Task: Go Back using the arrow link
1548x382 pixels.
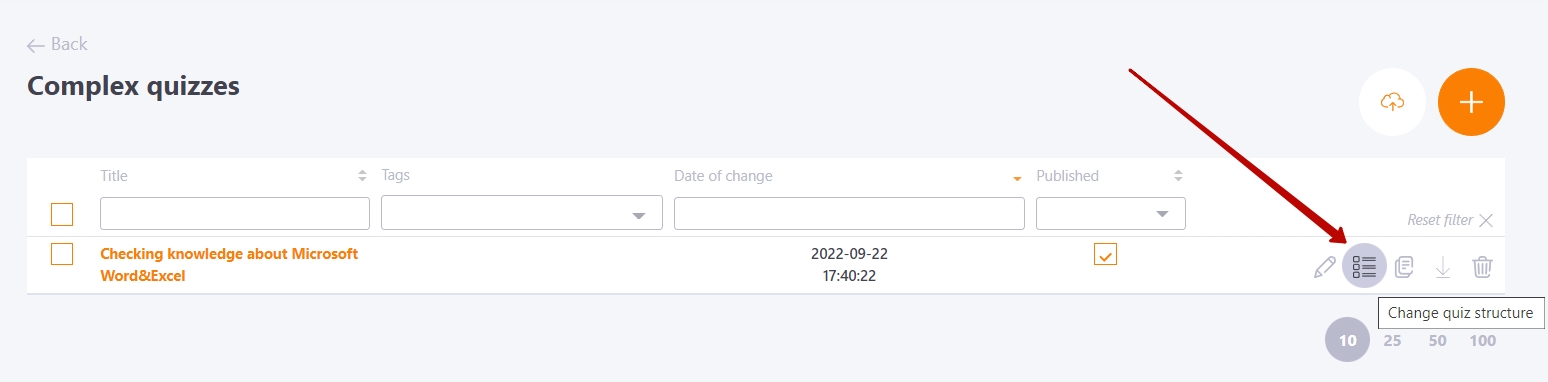Action: point(57,44)
